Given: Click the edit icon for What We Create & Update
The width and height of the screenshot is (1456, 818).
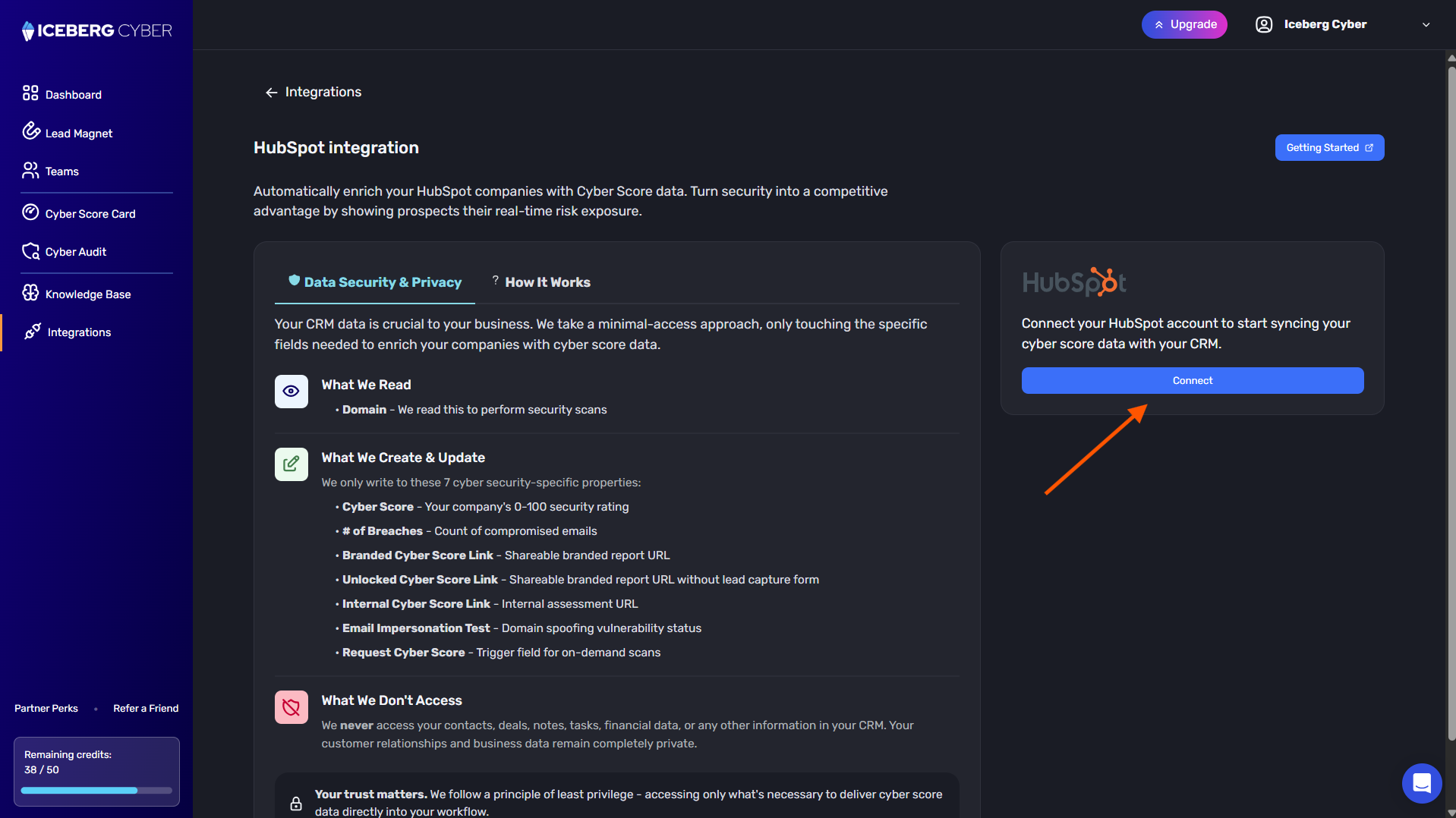Looking at the screenshot, I should pyautogui.click(x=291, y=464).
